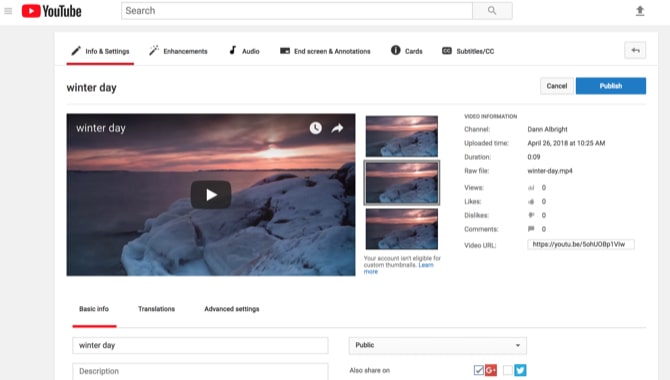Click the winter day title field

200,345
